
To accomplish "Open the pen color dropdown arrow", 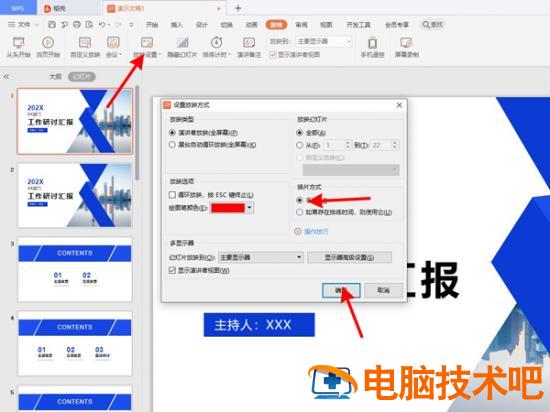I will click(x=249, y=208).
